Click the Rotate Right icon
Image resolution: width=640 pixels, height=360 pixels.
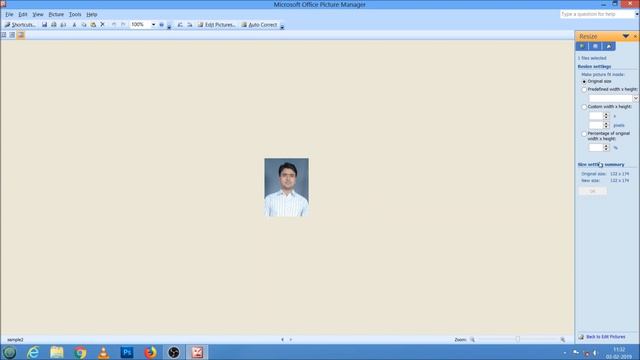190,25
